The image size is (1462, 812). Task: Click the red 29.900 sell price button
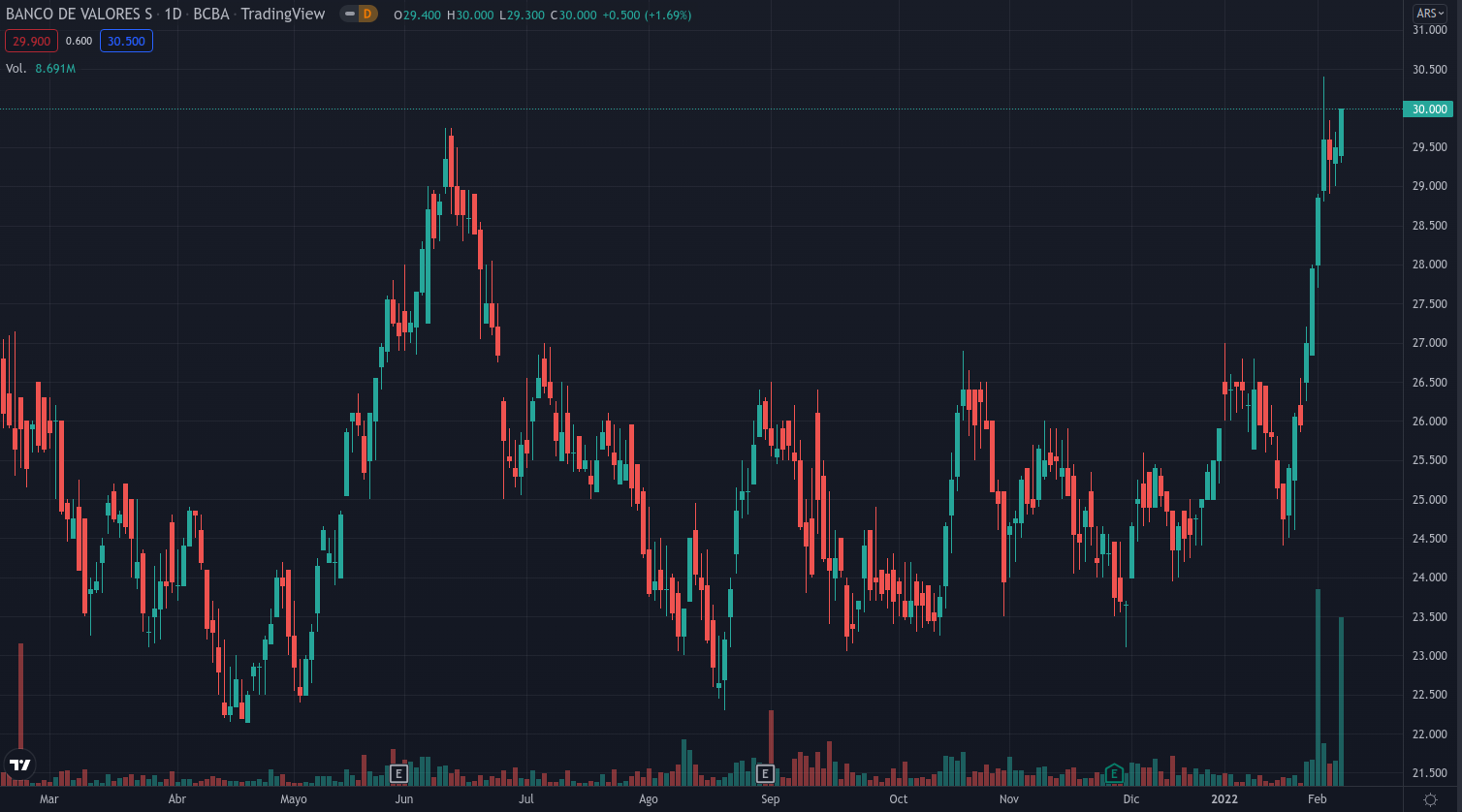click(x=29, y=41)
